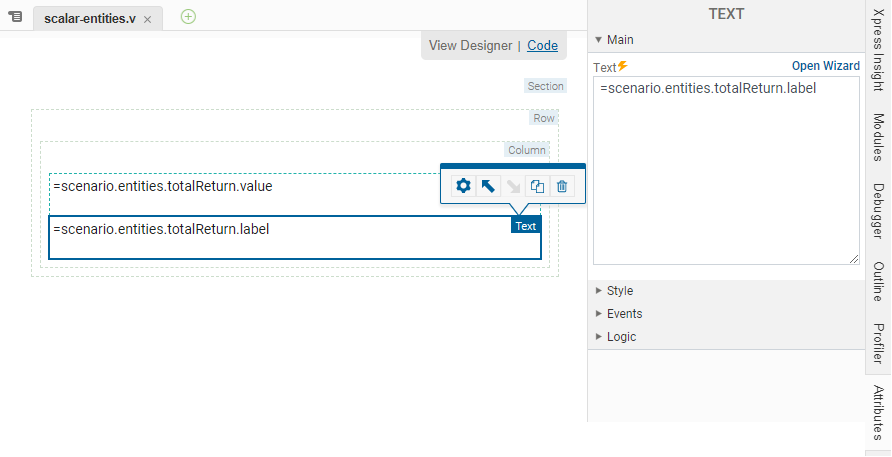Click the Open Wizard link

[x=825, y=66]
